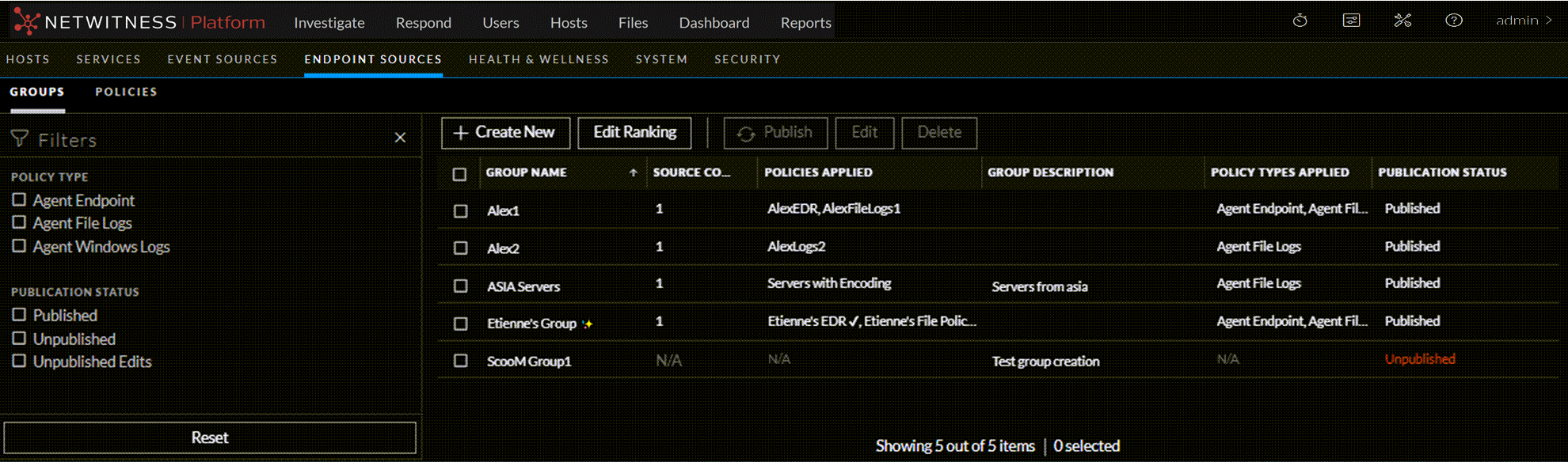Open the Health & Wellness tab
Screen dimensions: 1568x462
[539, 59]
